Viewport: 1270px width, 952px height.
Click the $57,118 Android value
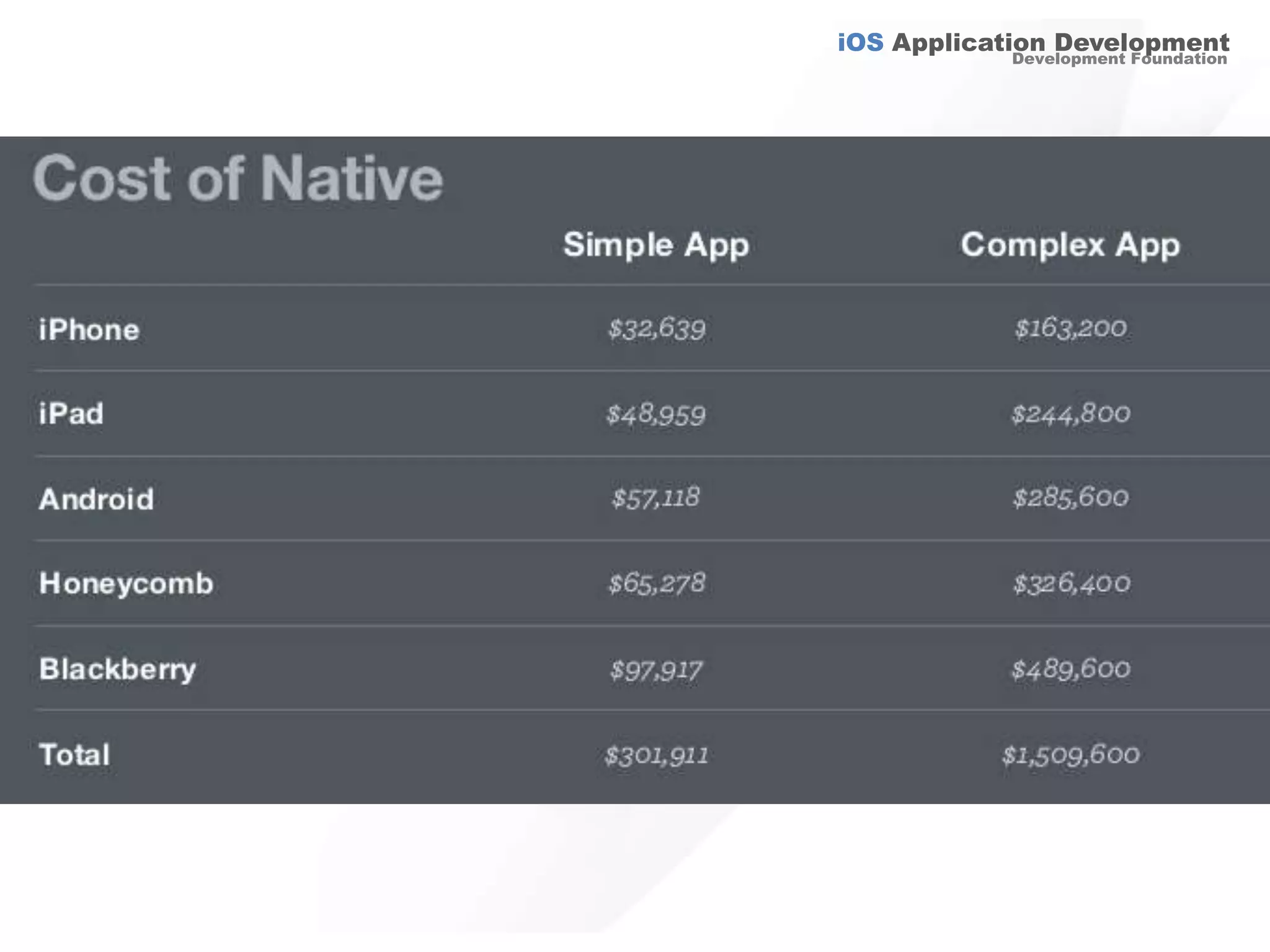point(655,498)
